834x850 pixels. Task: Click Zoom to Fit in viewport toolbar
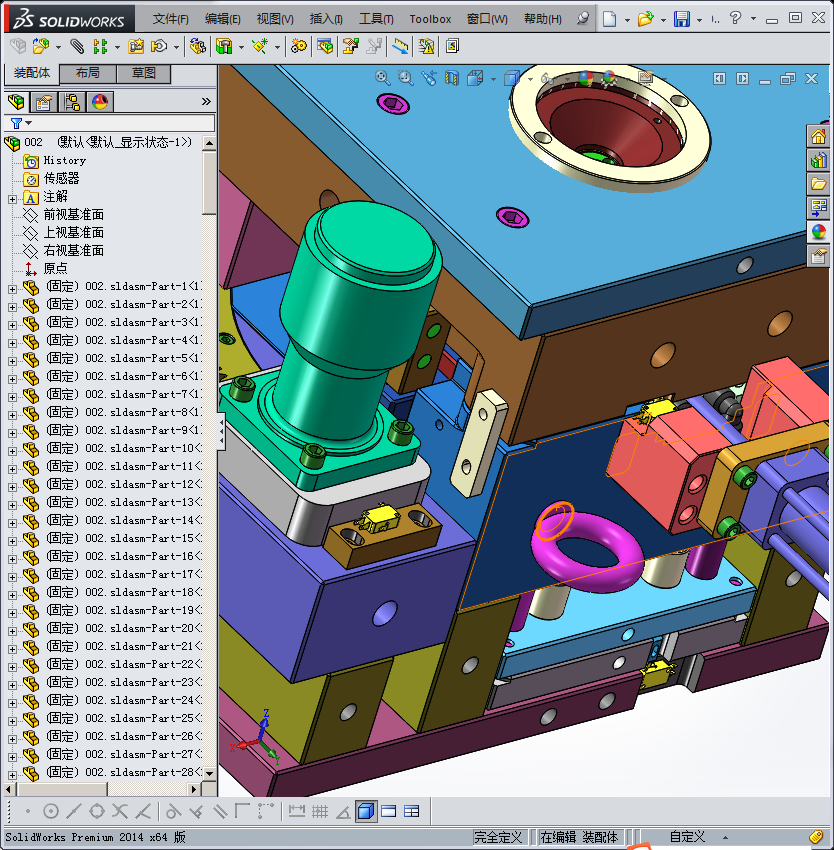[x=383, y=78]
